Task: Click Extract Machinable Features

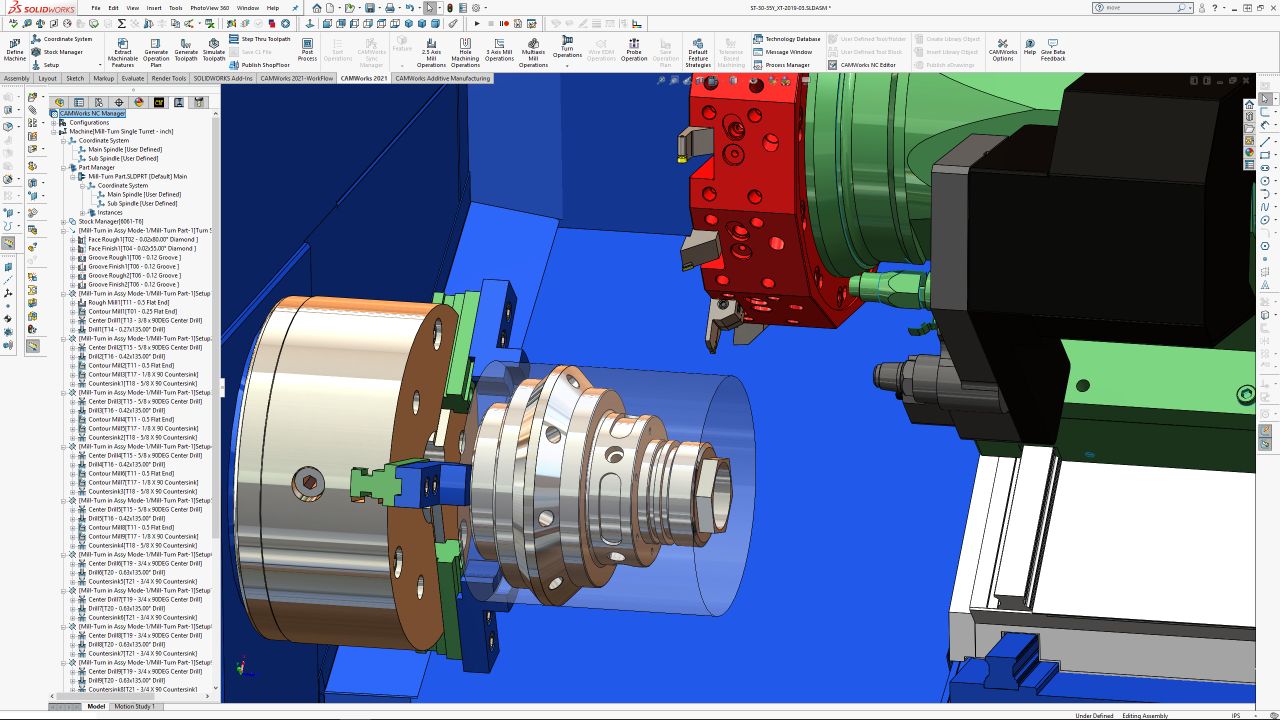Action: [x=123, y=52]
